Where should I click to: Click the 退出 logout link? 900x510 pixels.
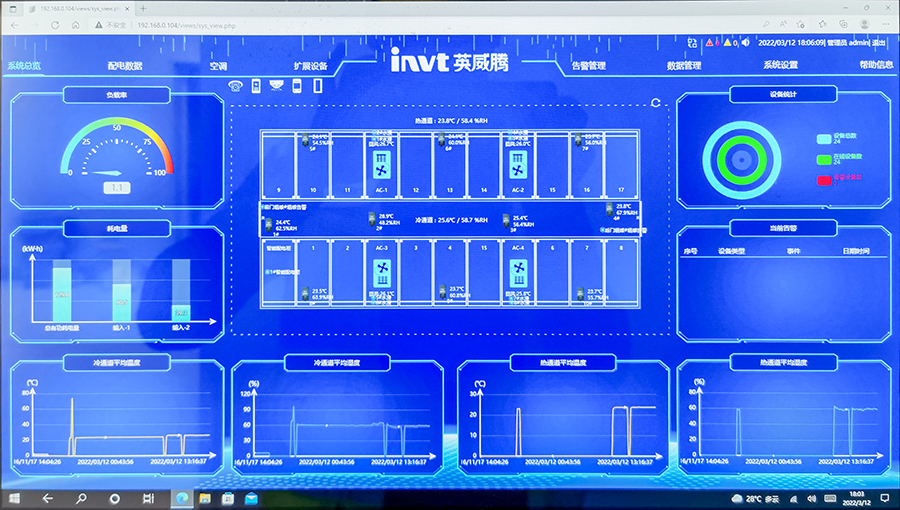(879, 43)
